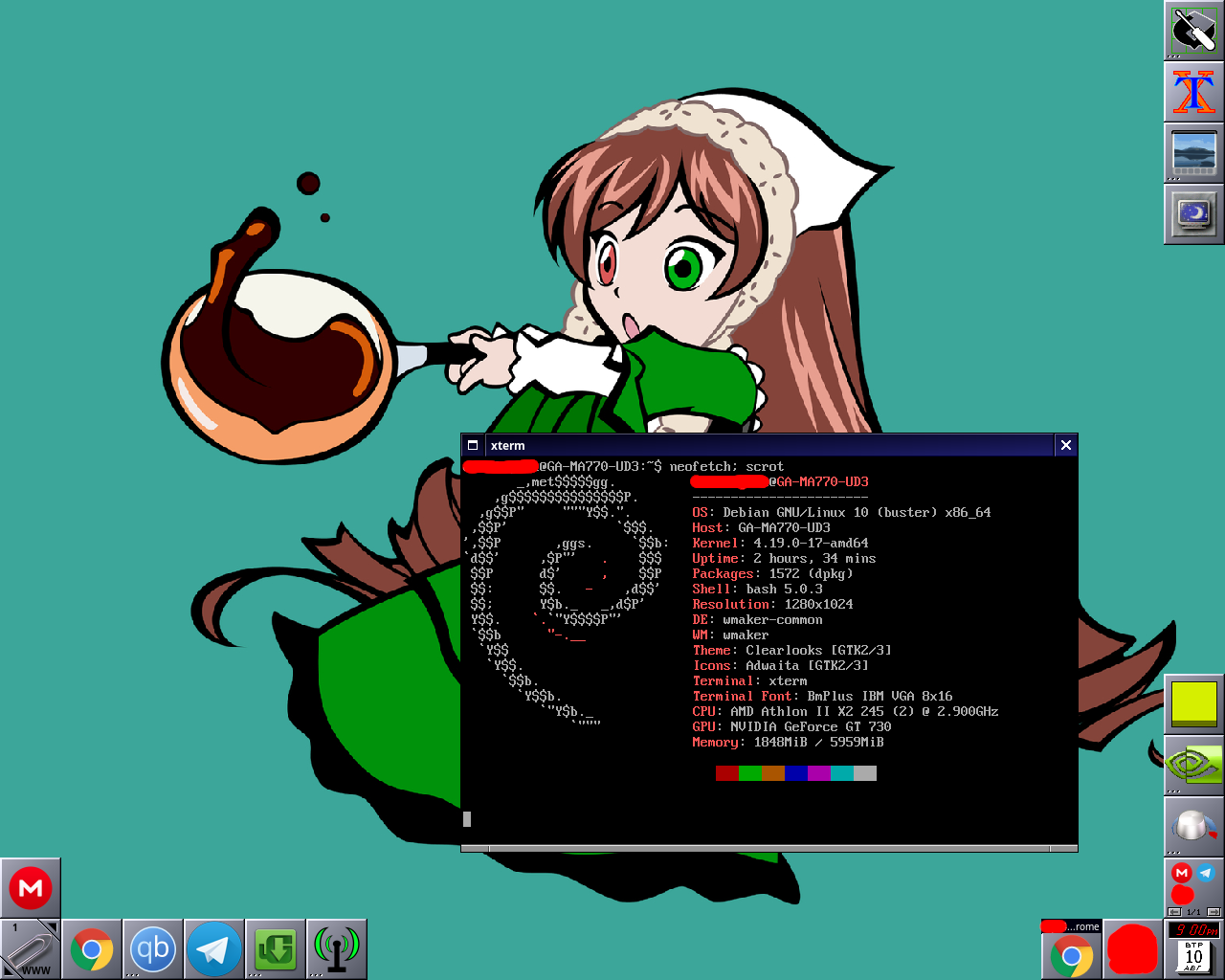Click the 'DE: wmaker-common' line
This screenshot has width=1225, height=980.
pyautogui.click(x=758, y=620)
